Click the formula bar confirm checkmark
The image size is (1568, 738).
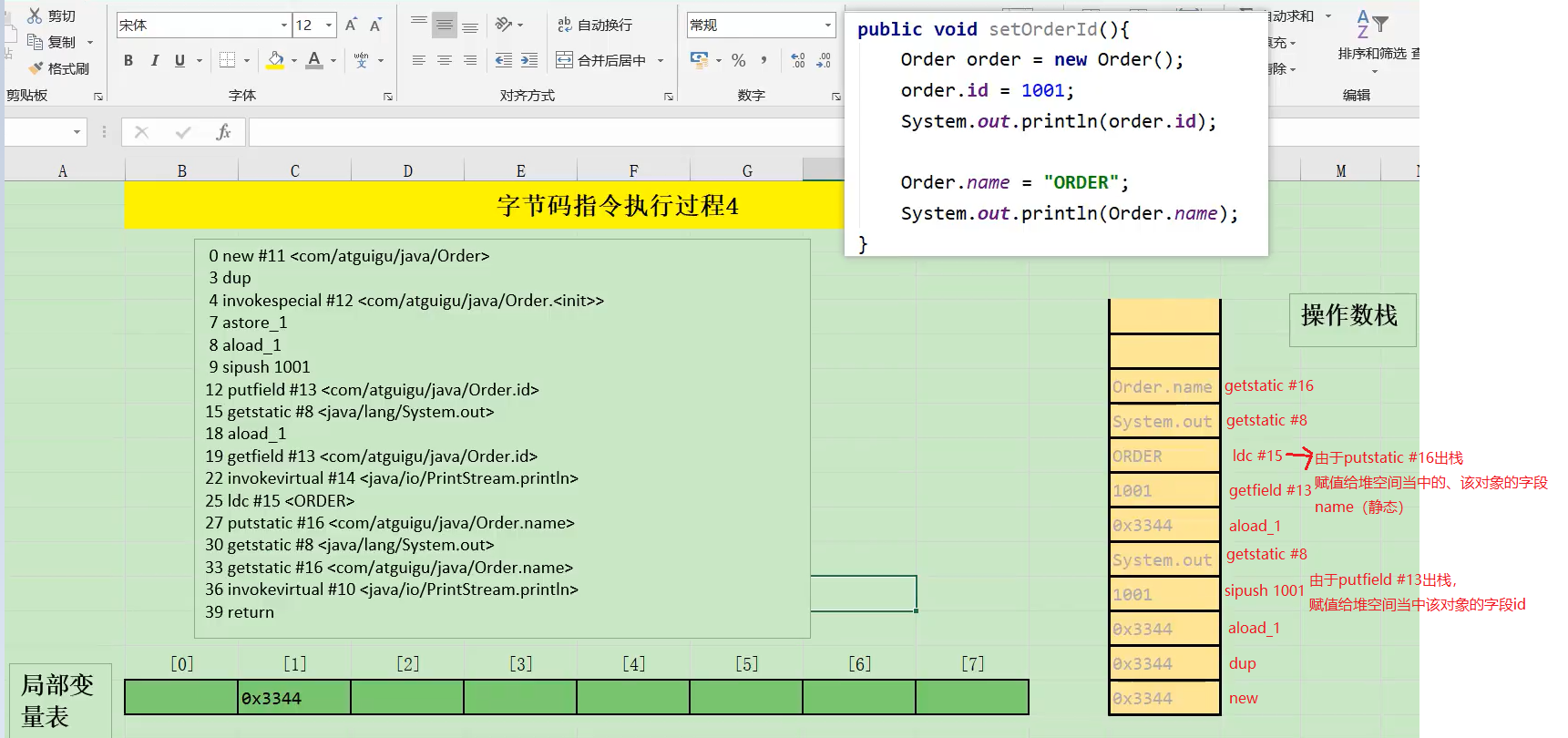click(183, 132)
